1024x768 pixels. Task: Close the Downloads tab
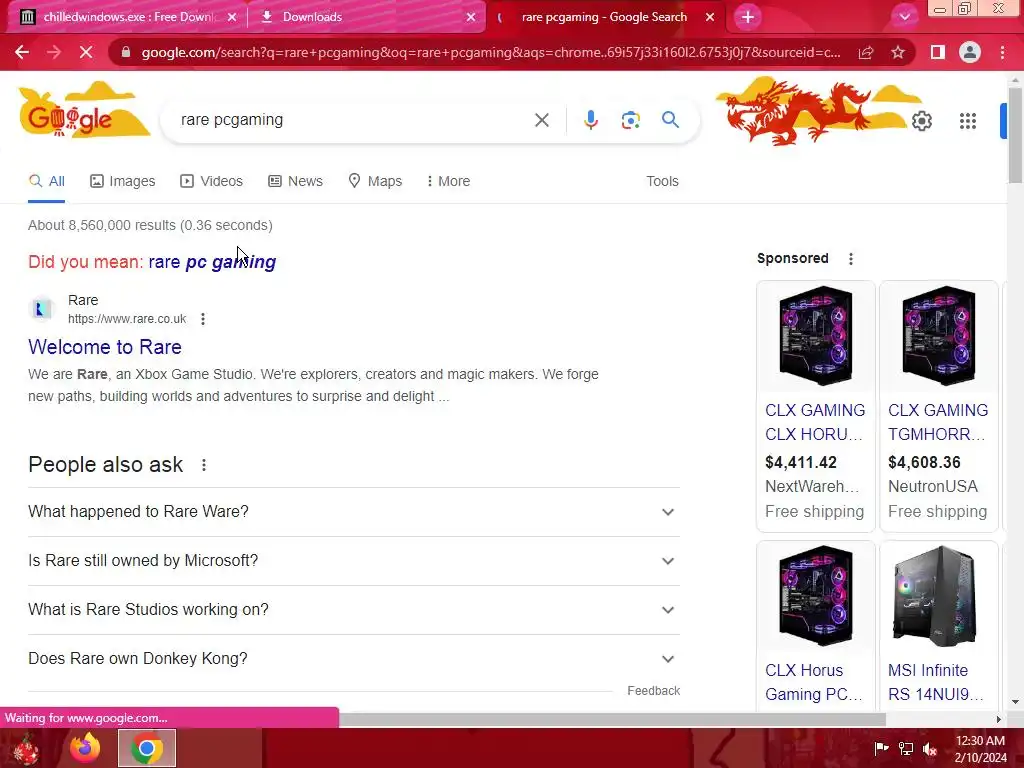pyautogui.click(x=471, y=17)
